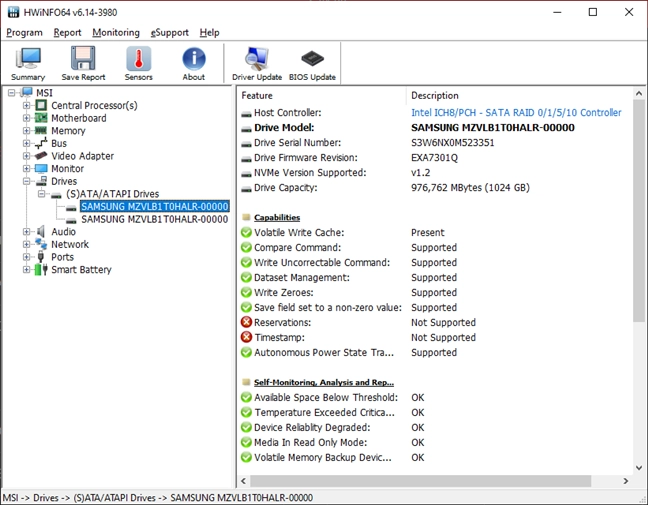The width and height of the screenshot is (648, 505).
Task: Click the status bar path text
Action: [158, 498]
